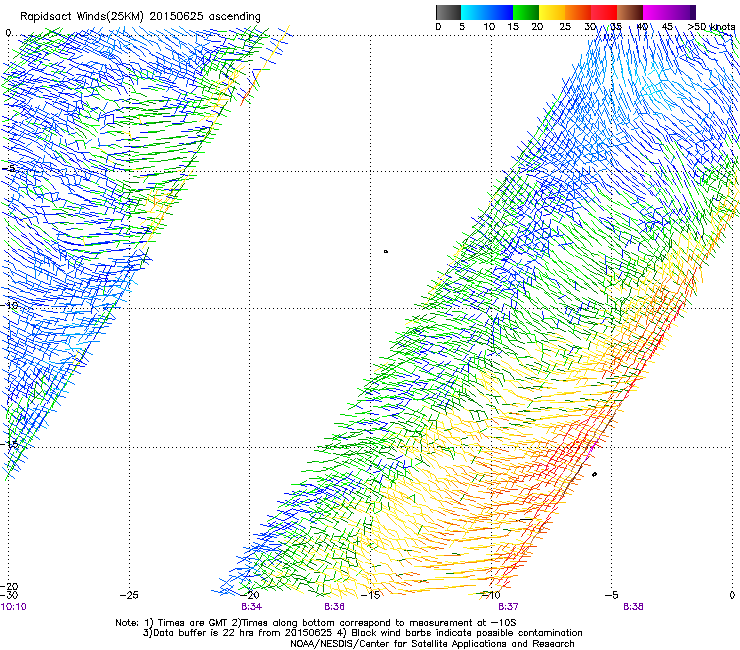Click the '-5' longitude label on bottom axis
740x650 pixels.
[611, 595]
